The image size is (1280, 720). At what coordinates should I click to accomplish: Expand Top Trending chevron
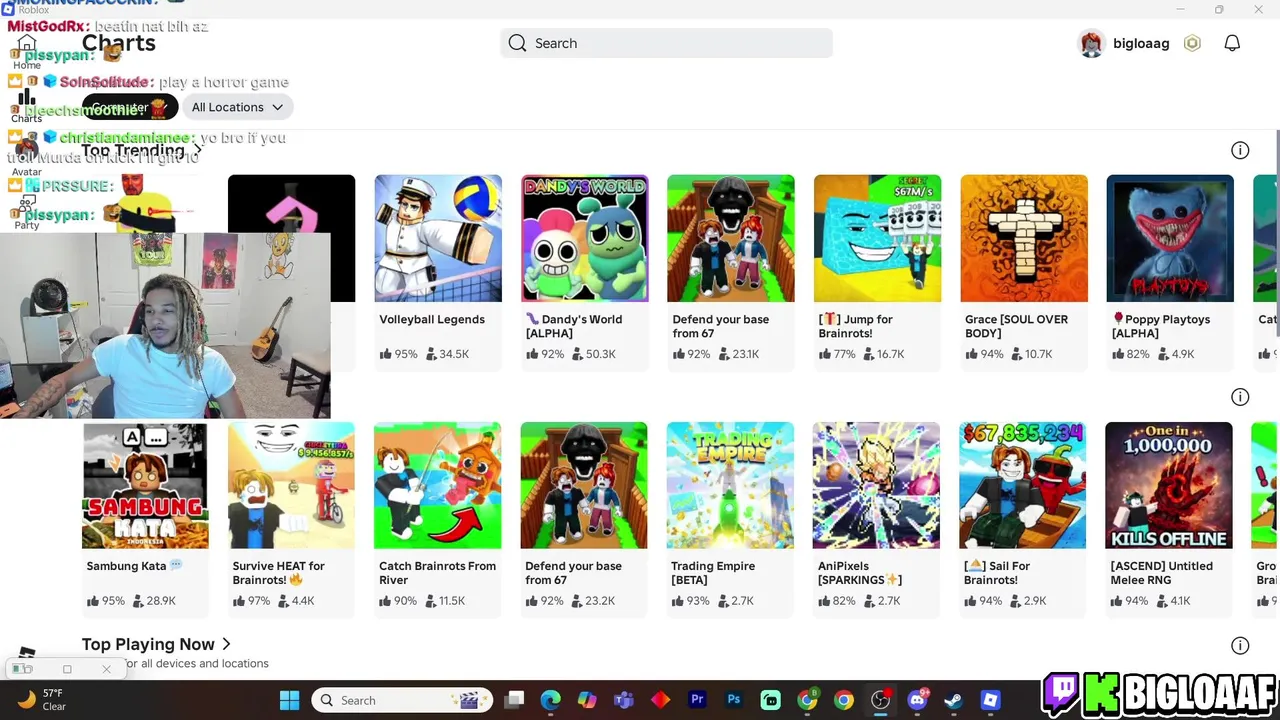pos(197,150)
